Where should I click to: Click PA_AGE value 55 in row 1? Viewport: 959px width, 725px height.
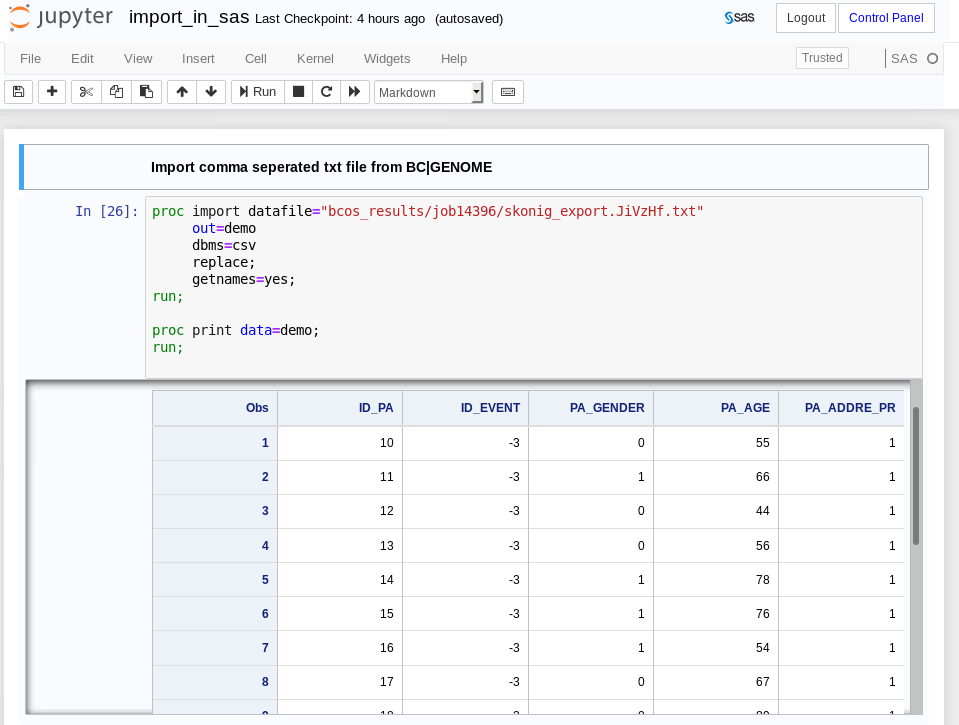(762, 443)
